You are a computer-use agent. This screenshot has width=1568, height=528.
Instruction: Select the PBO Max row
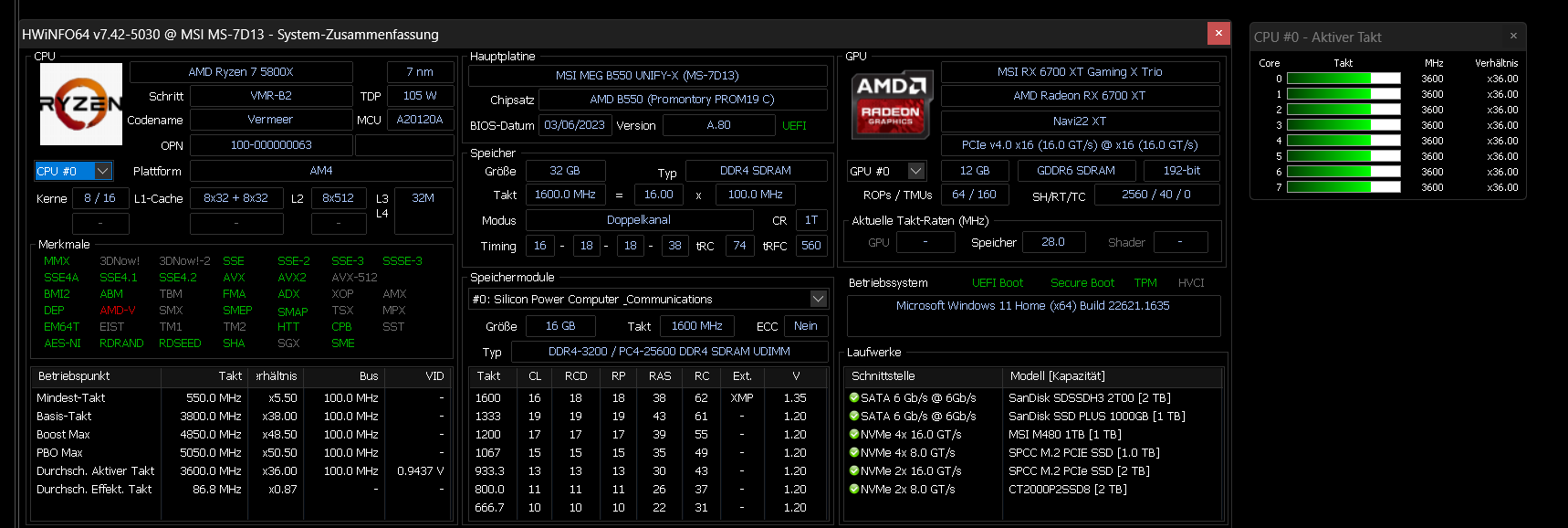point(241,452)
